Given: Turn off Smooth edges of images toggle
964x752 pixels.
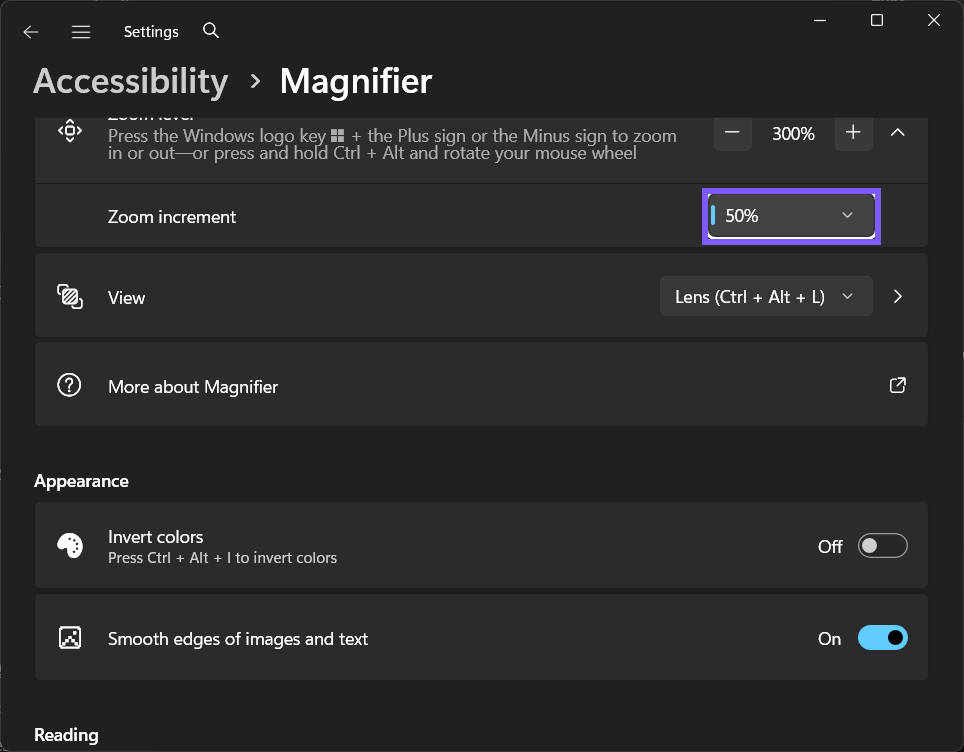Looking at the screenshot, I should tap(882, 638).
